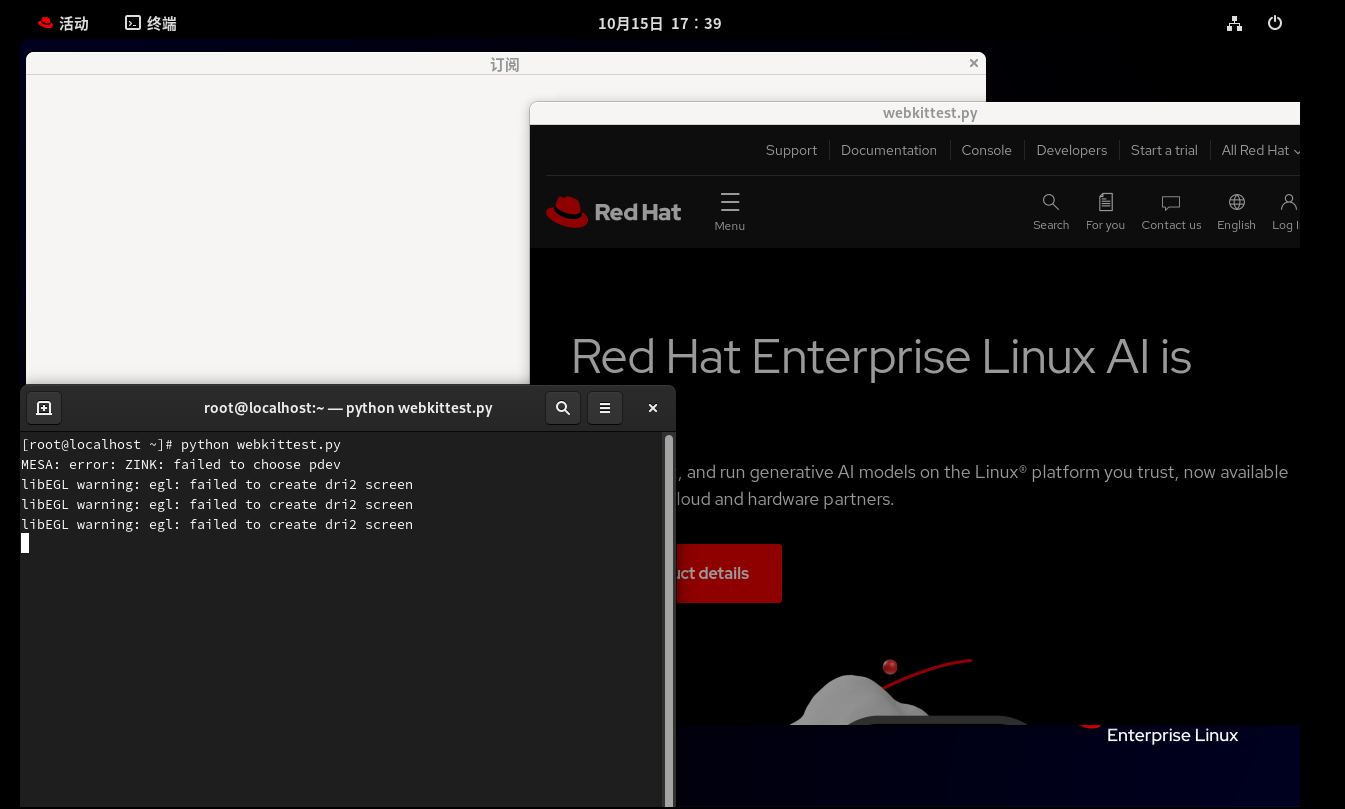Open the For you icon

[1105, 211]
